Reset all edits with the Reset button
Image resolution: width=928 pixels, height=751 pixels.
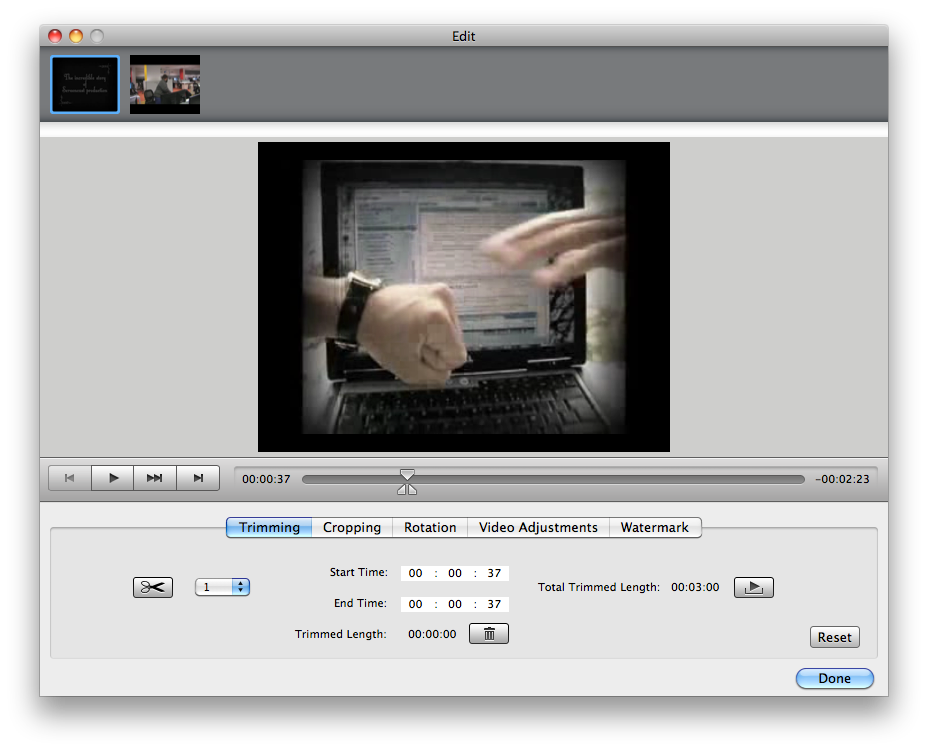tap(834, 637)
